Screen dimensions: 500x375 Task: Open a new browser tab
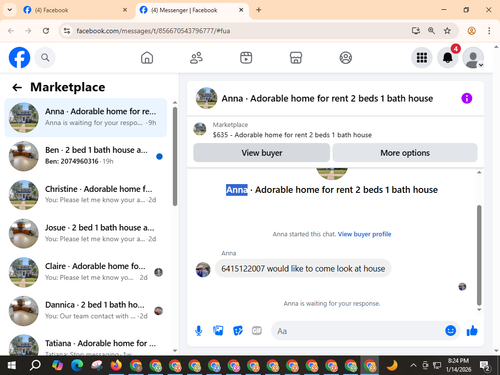(x=258, y=10)
